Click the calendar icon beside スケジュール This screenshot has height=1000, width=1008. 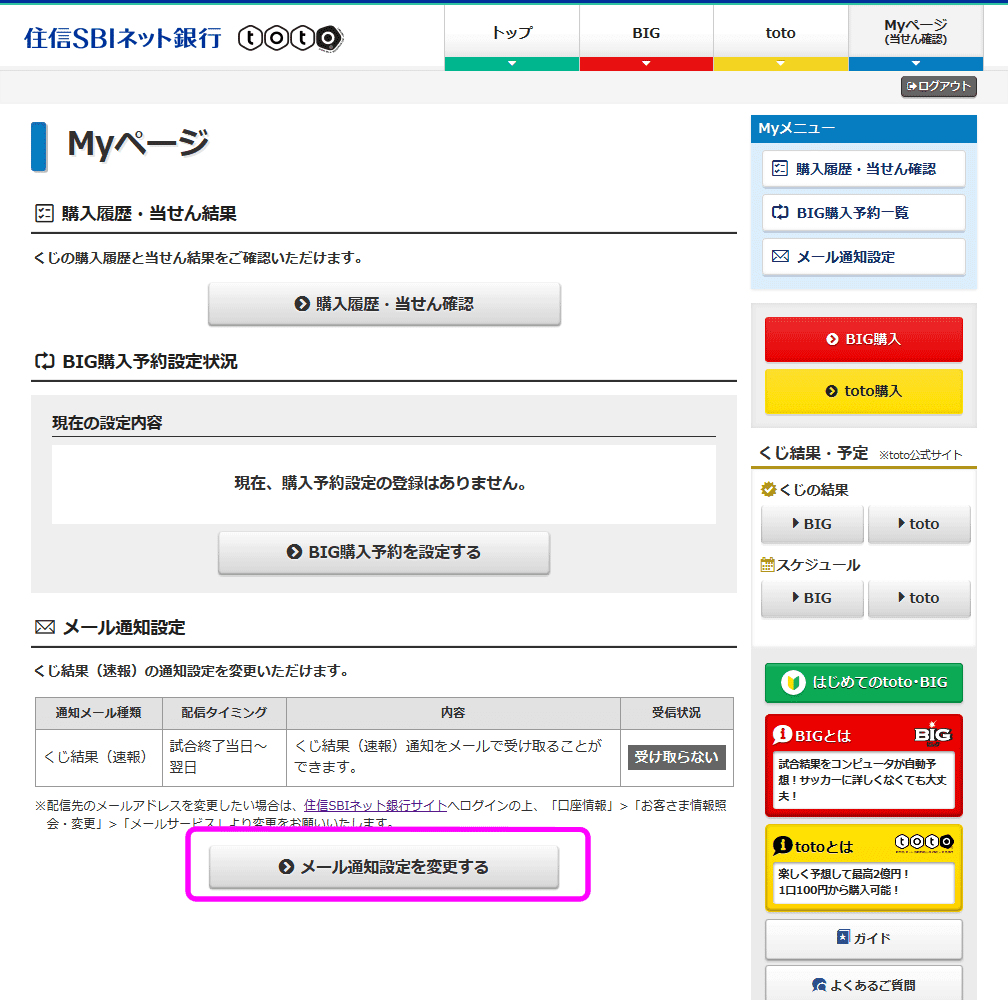tap(768, 565)
